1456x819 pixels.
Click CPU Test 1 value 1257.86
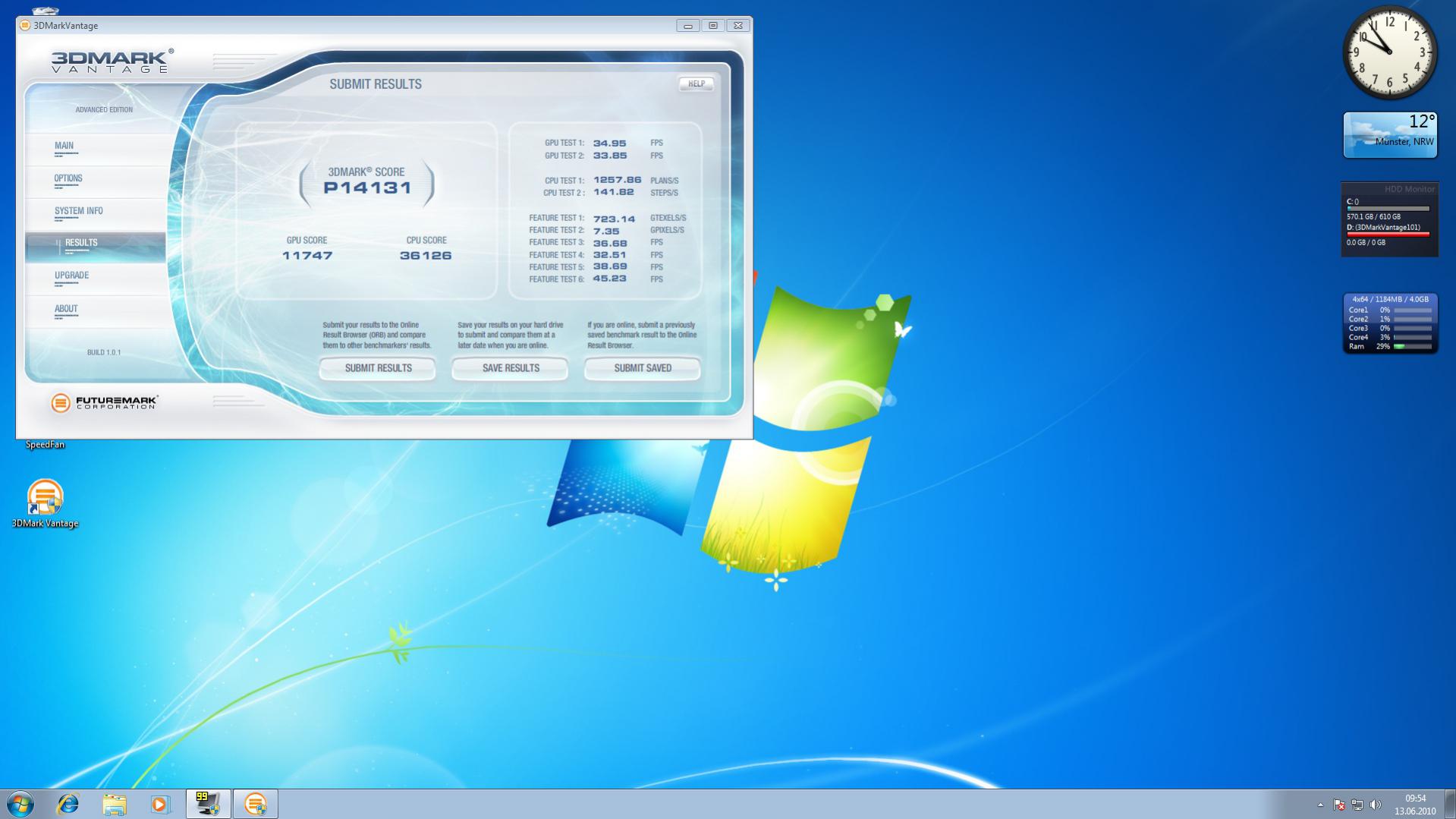coord(618,180)
